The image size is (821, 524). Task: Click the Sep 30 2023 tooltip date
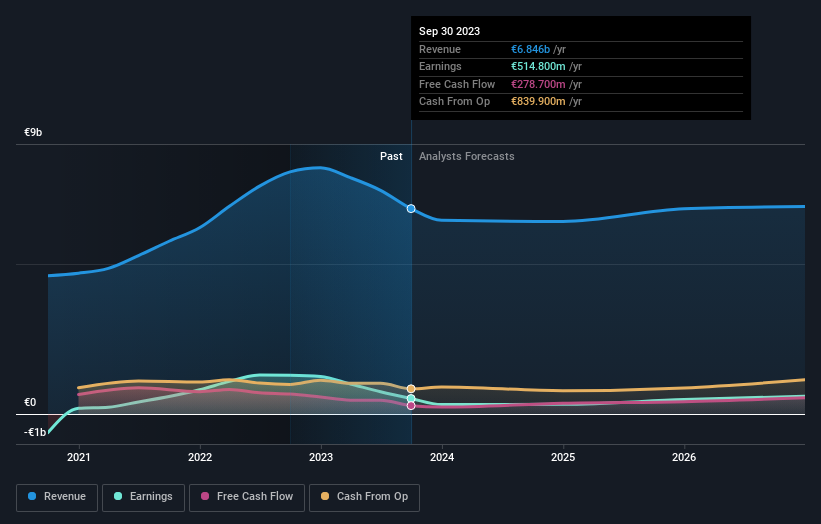(449, 31)
